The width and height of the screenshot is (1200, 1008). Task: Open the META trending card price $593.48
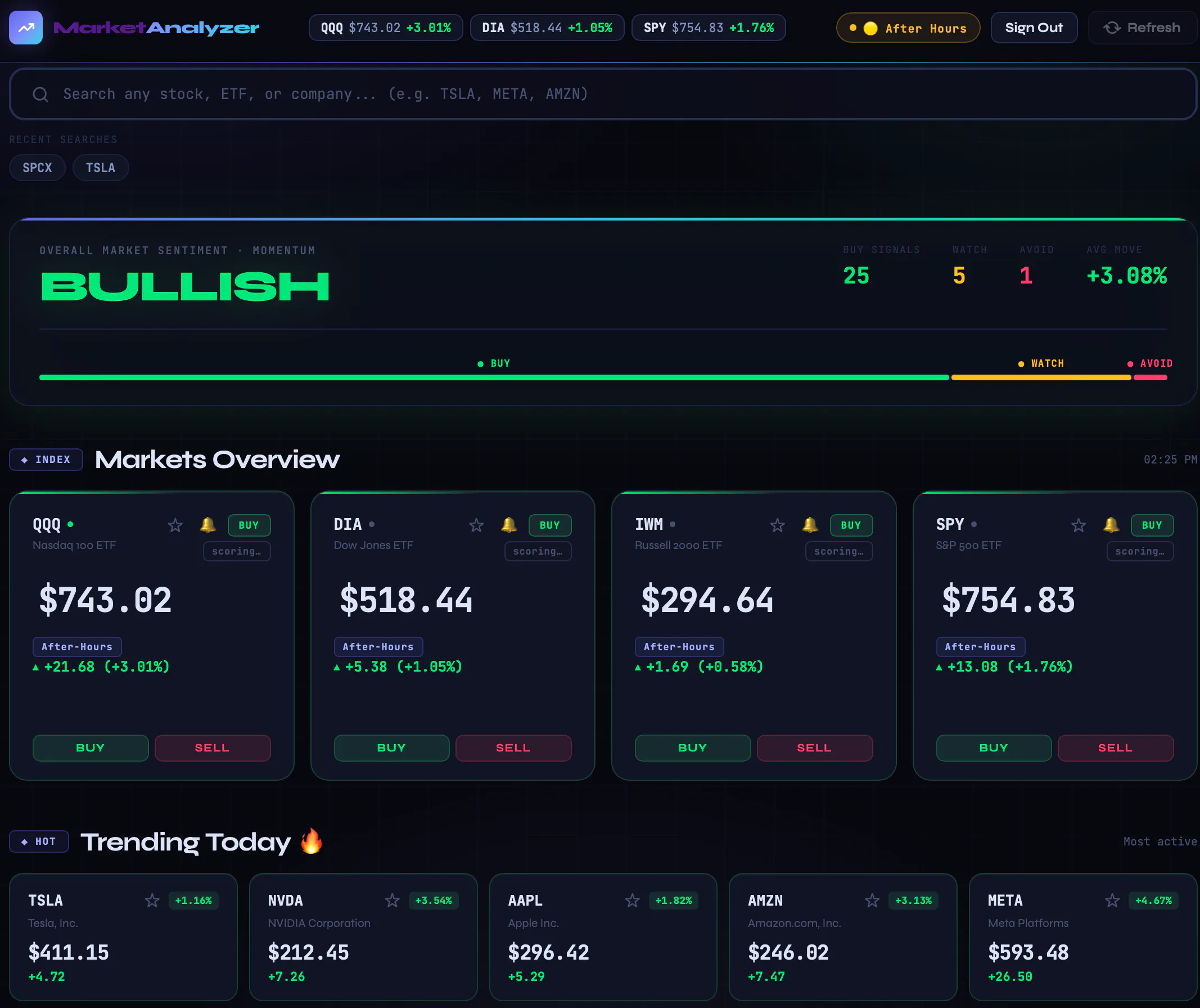pos(1028,952)
